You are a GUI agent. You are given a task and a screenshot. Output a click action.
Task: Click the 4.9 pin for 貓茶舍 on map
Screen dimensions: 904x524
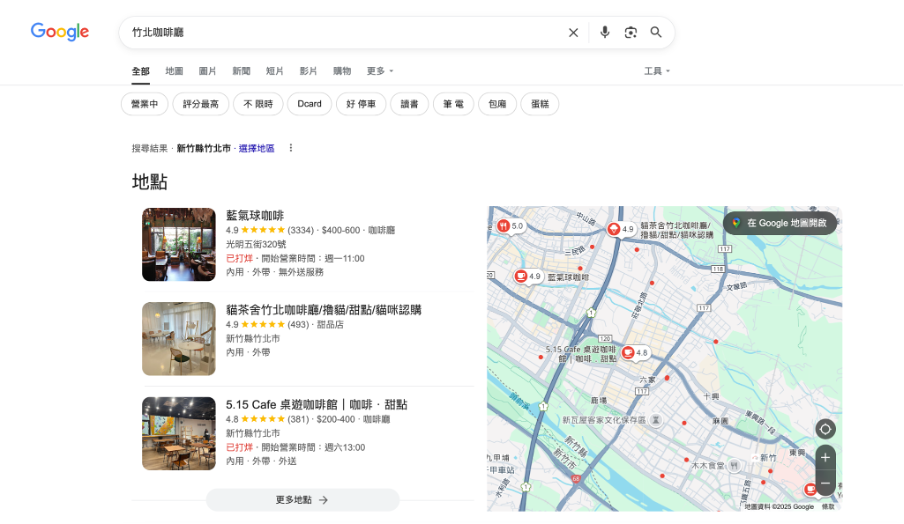tap(621, 229)
